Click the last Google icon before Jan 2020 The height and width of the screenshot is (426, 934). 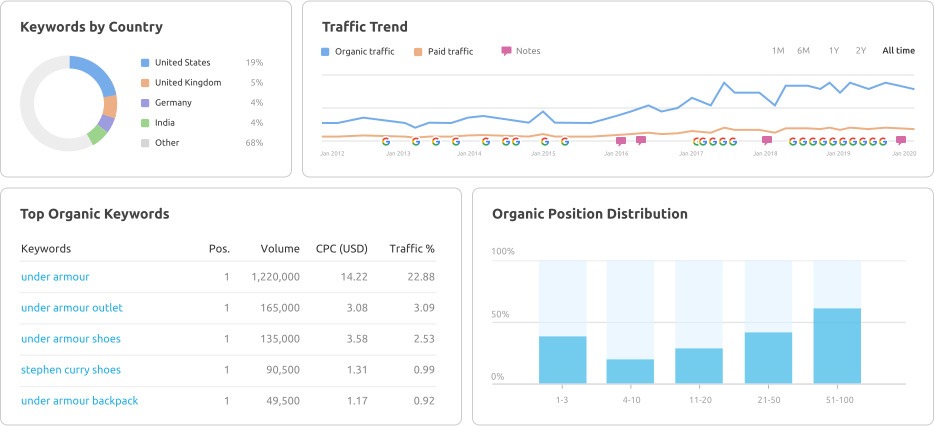(883, 141)
